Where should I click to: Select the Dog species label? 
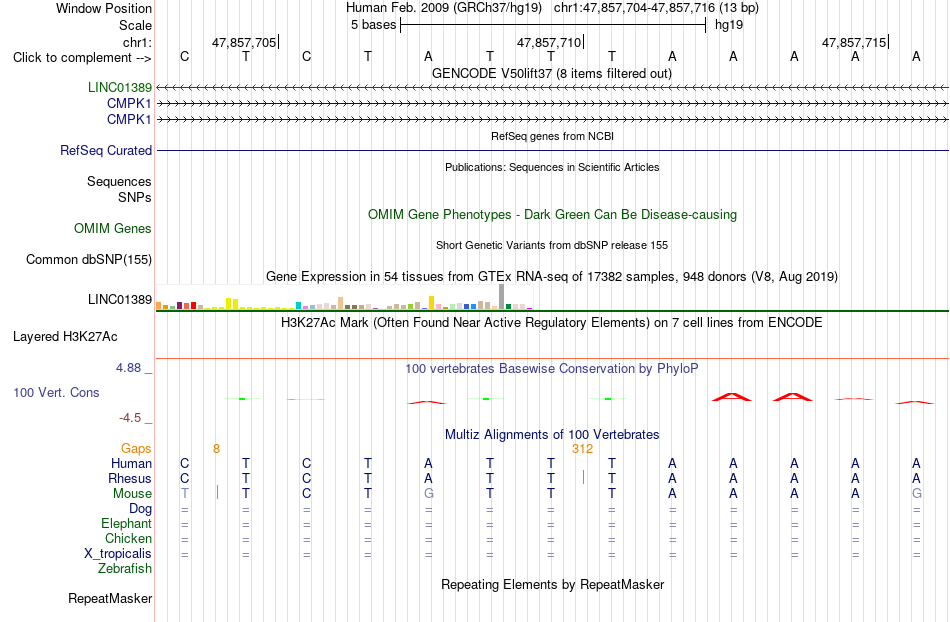[x=140, y=509]
